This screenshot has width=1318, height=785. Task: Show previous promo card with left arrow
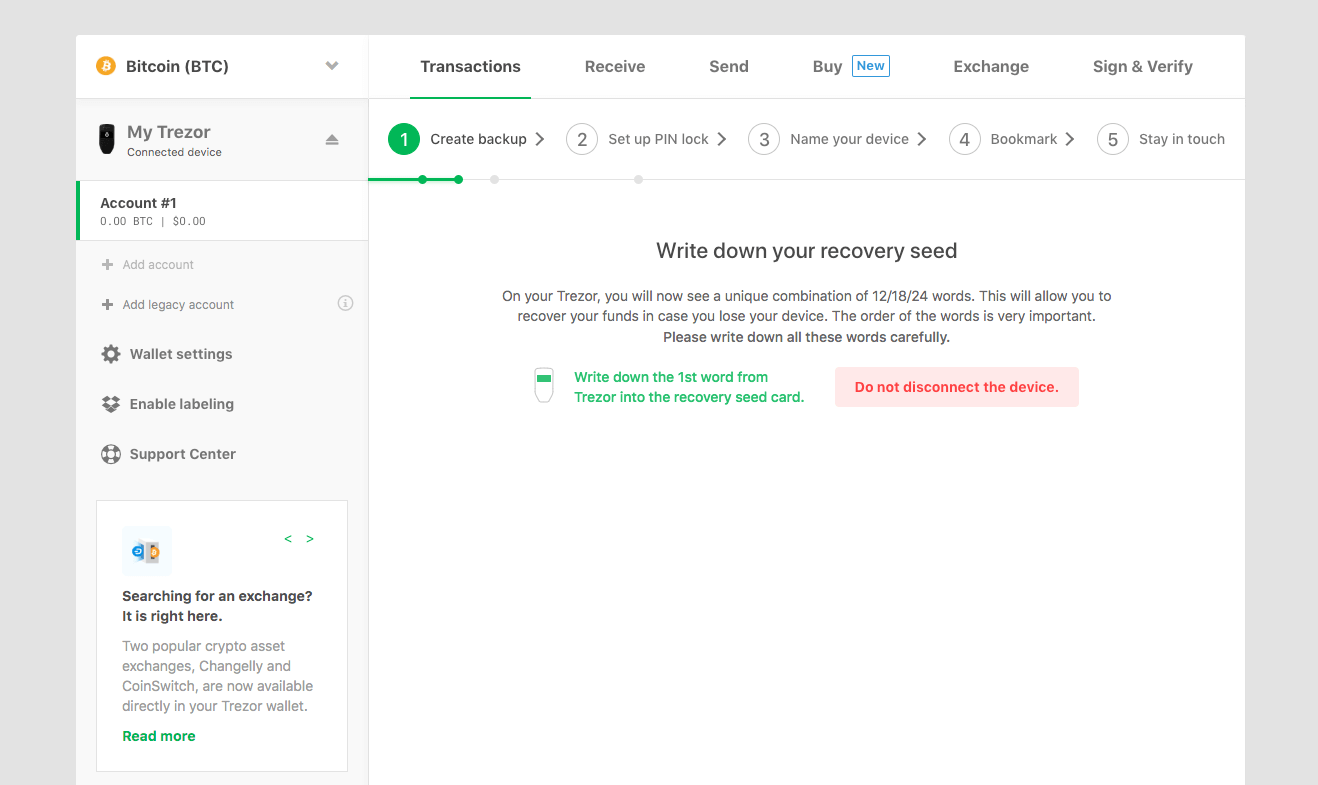[288, 539]
